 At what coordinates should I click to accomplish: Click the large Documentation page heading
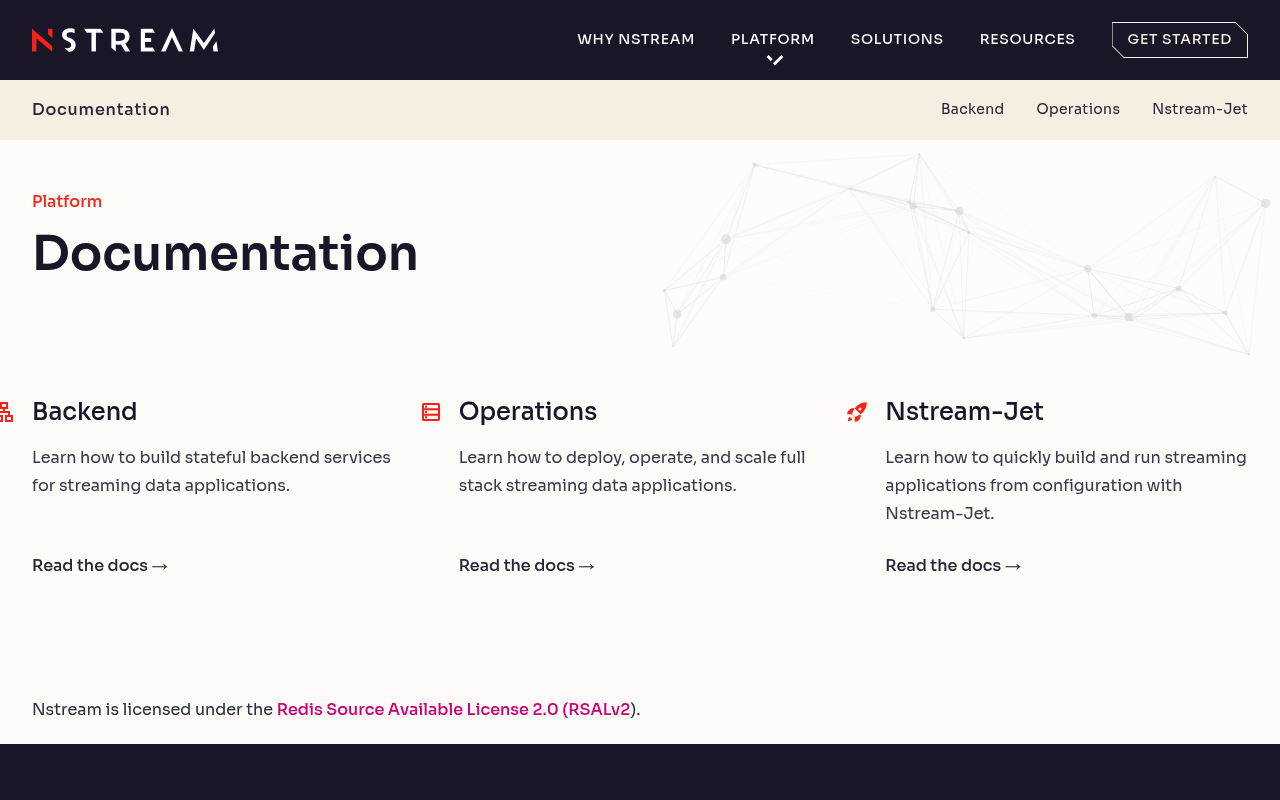(x=225, y=252)
